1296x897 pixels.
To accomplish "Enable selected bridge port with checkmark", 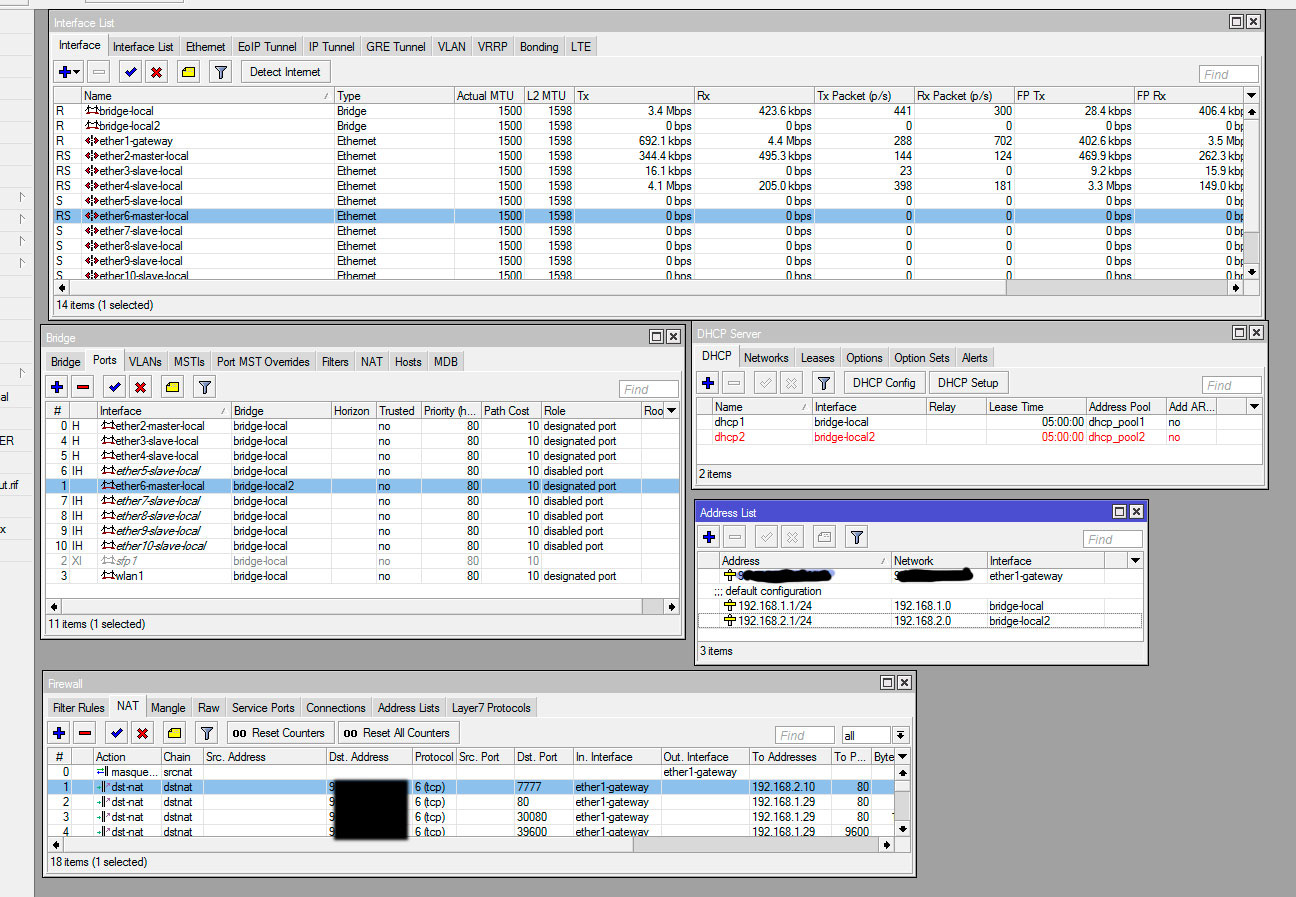I will [115, 387].
